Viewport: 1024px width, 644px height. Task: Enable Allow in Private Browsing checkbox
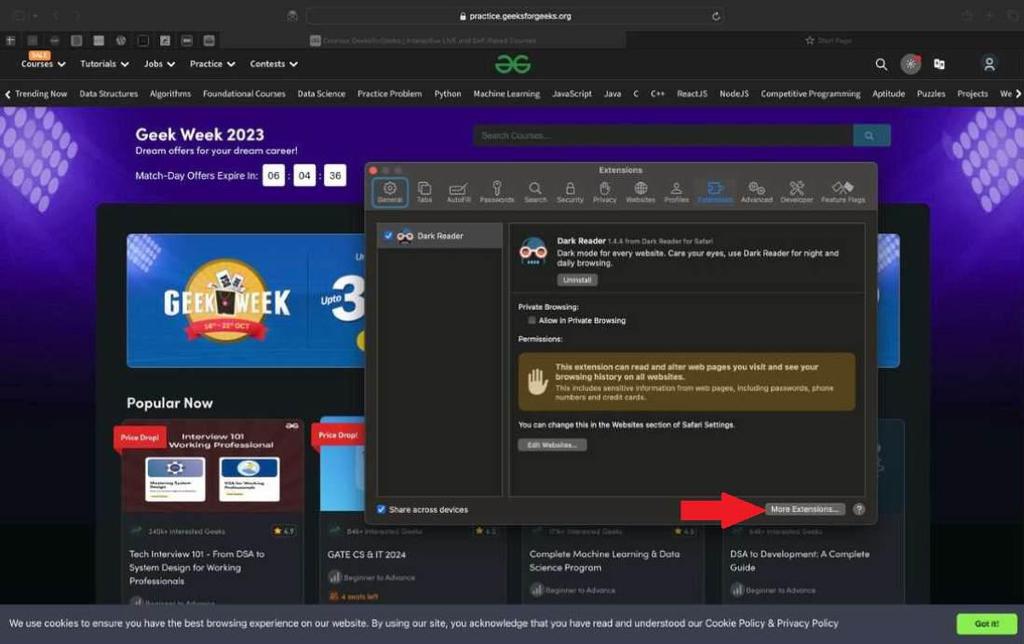point(532,321)
